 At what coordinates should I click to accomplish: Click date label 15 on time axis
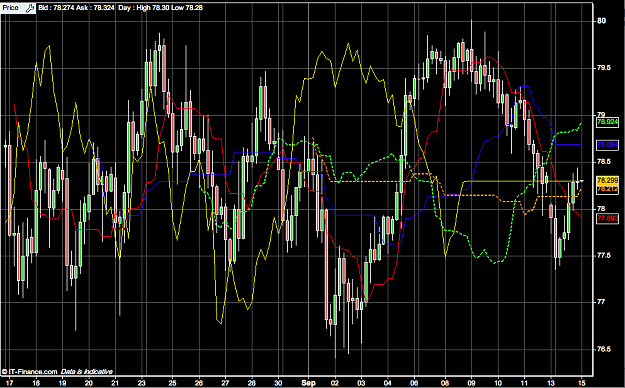click(581, 383)
